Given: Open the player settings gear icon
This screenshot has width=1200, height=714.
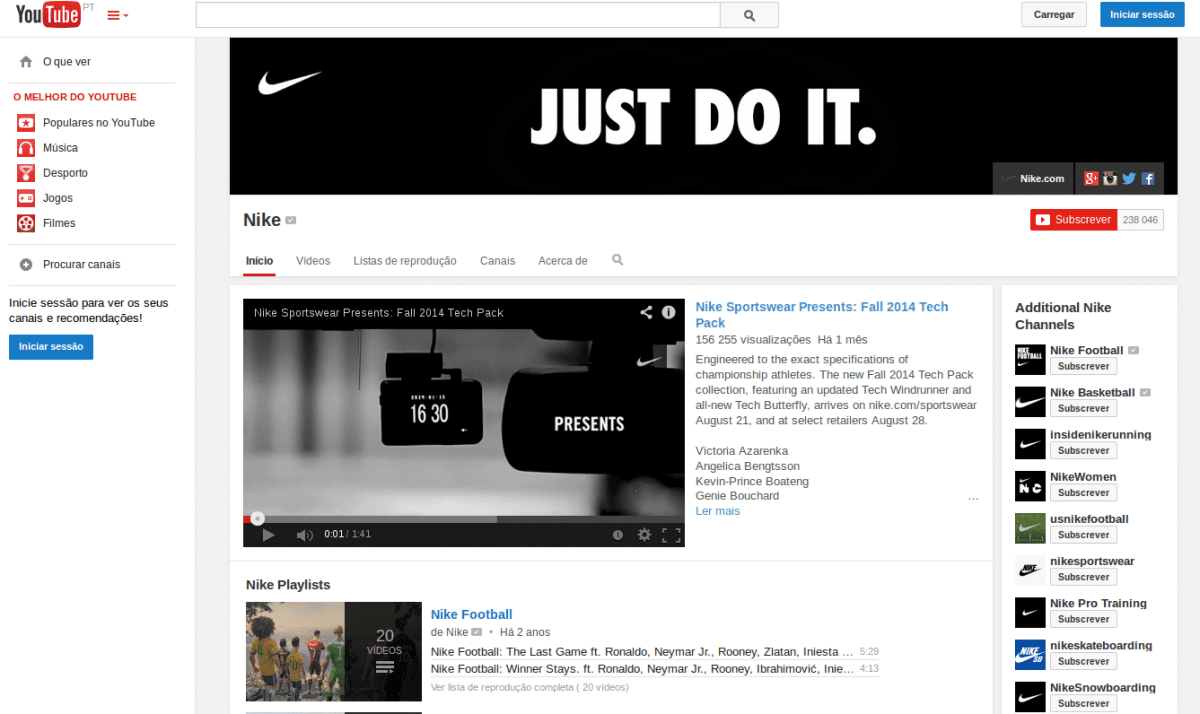Looking at the screenshot, I should tap(644, 534).
